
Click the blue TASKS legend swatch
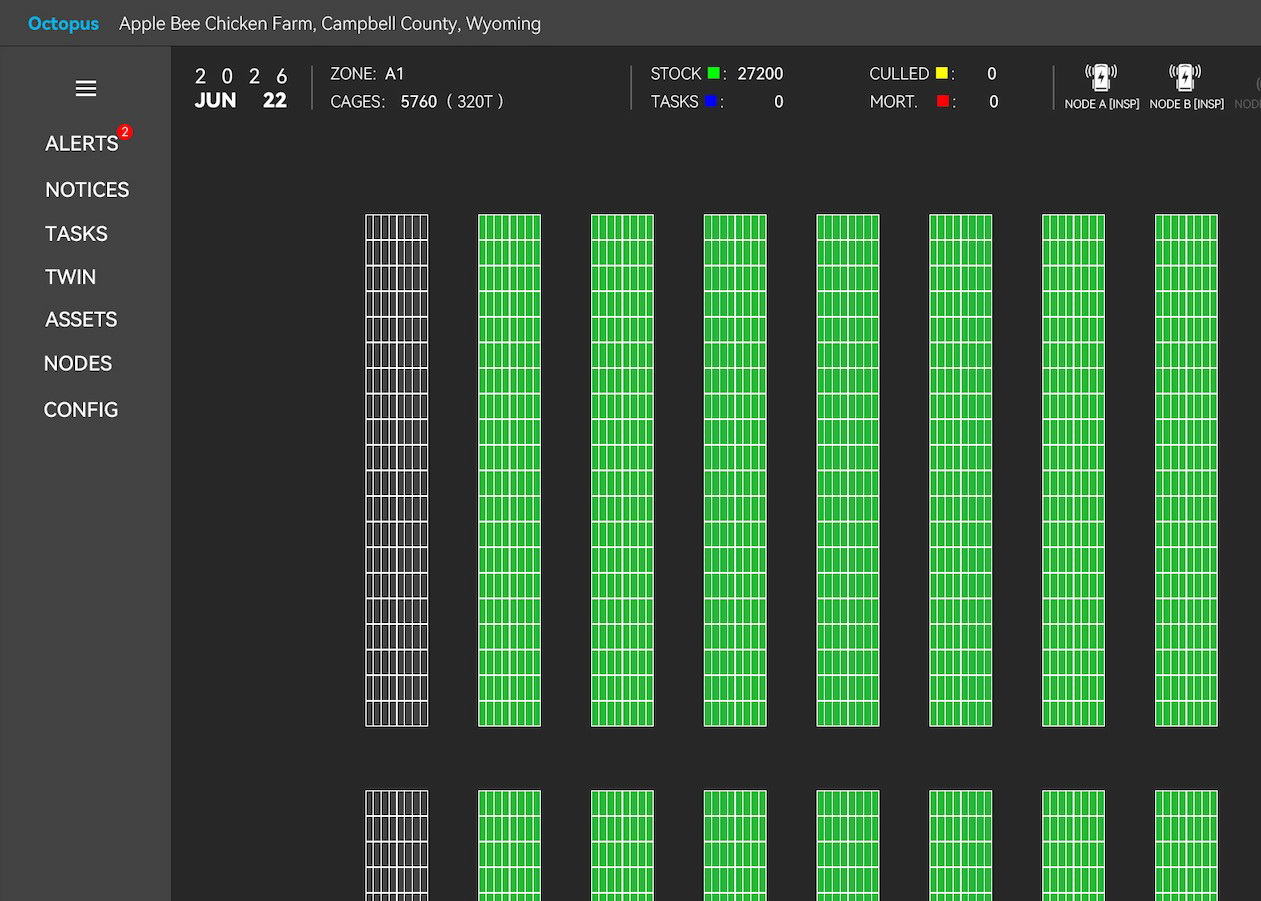click(711, 101)
